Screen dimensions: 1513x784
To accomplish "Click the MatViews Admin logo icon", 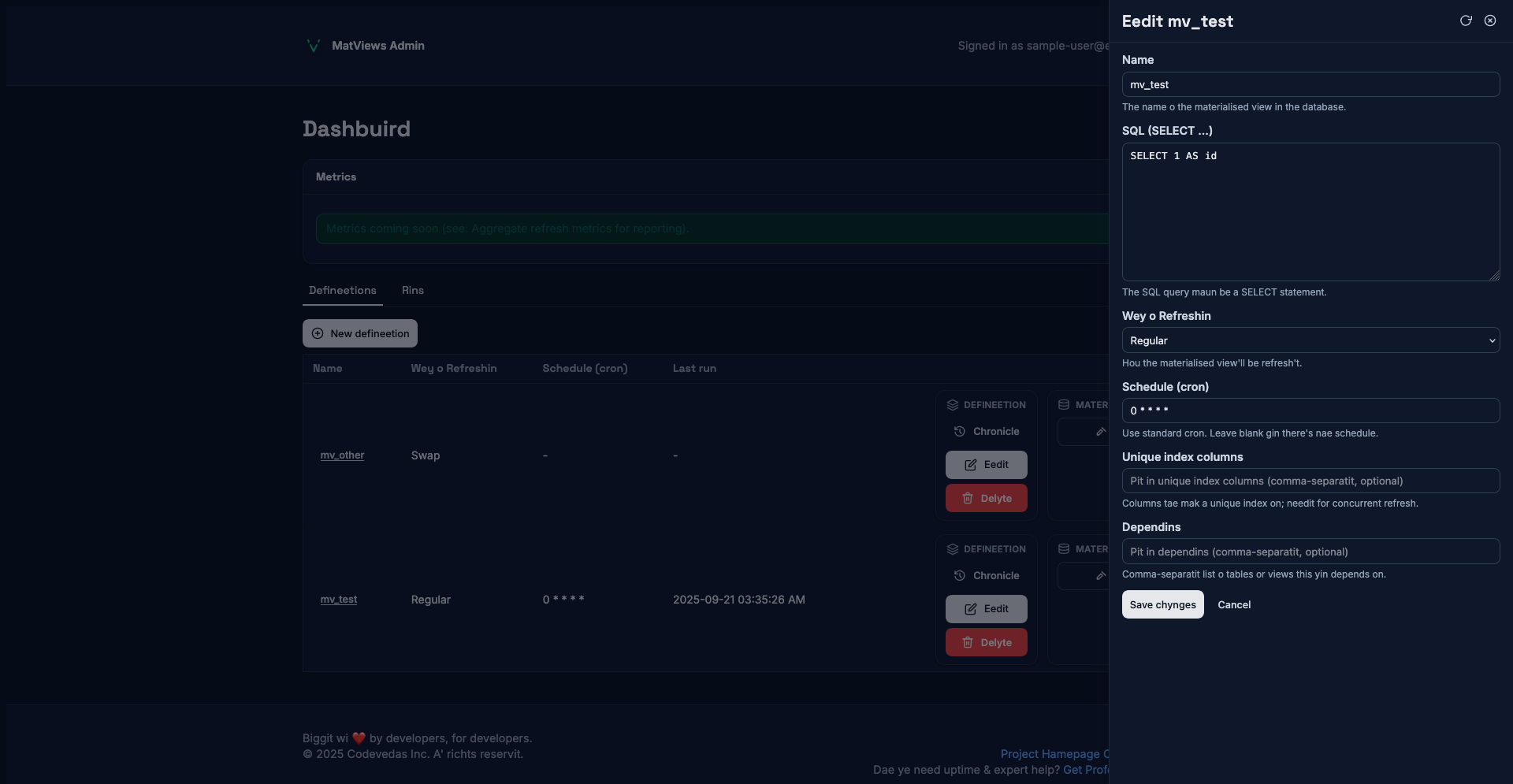I will pyautogui.click(x=313, y=46).
